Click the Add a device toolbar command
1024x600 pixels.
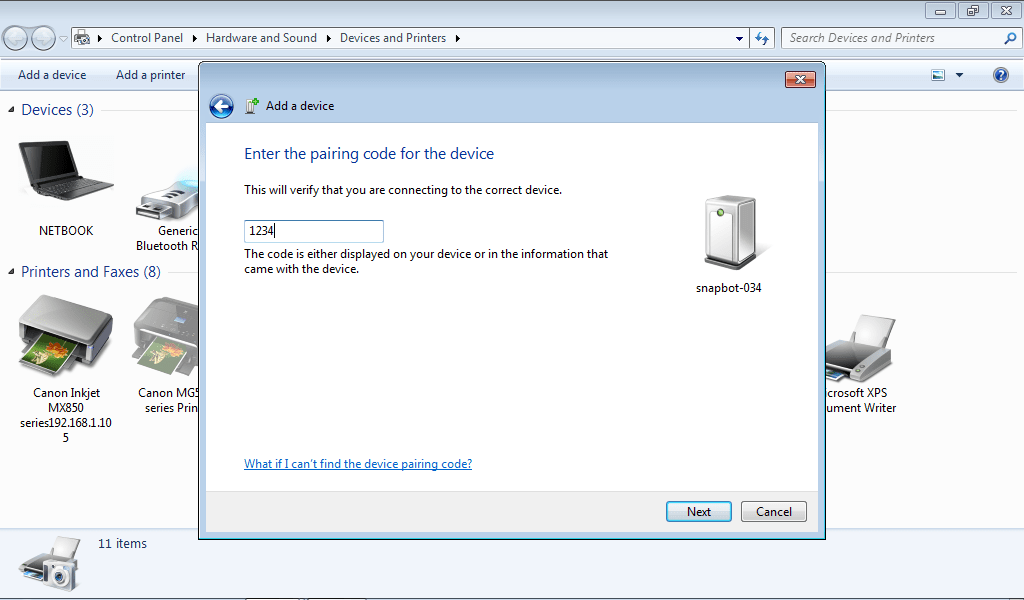tap(52, 75)
